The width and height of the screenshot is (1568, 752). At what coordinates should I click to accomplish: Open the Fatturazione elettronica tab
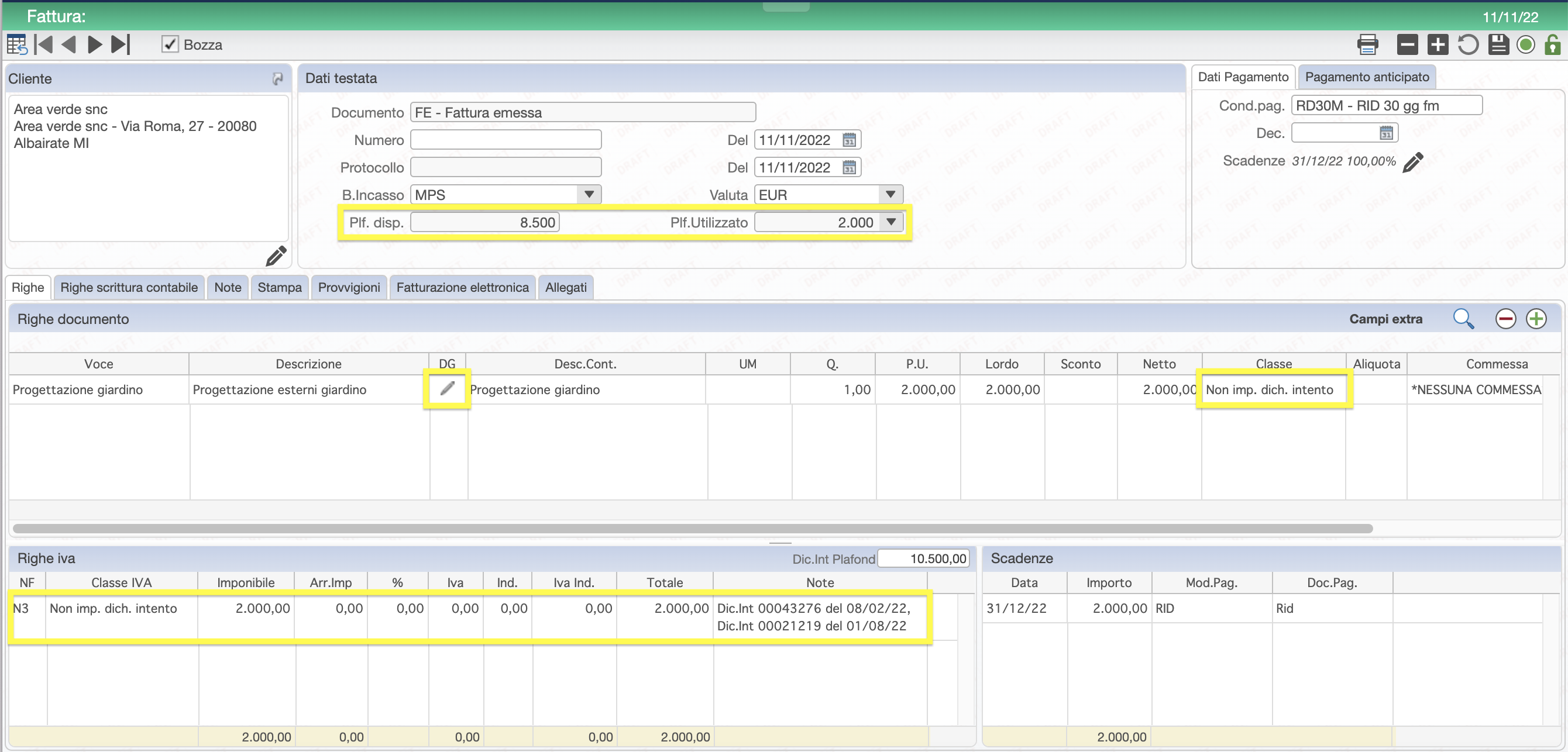pos(463,287)
